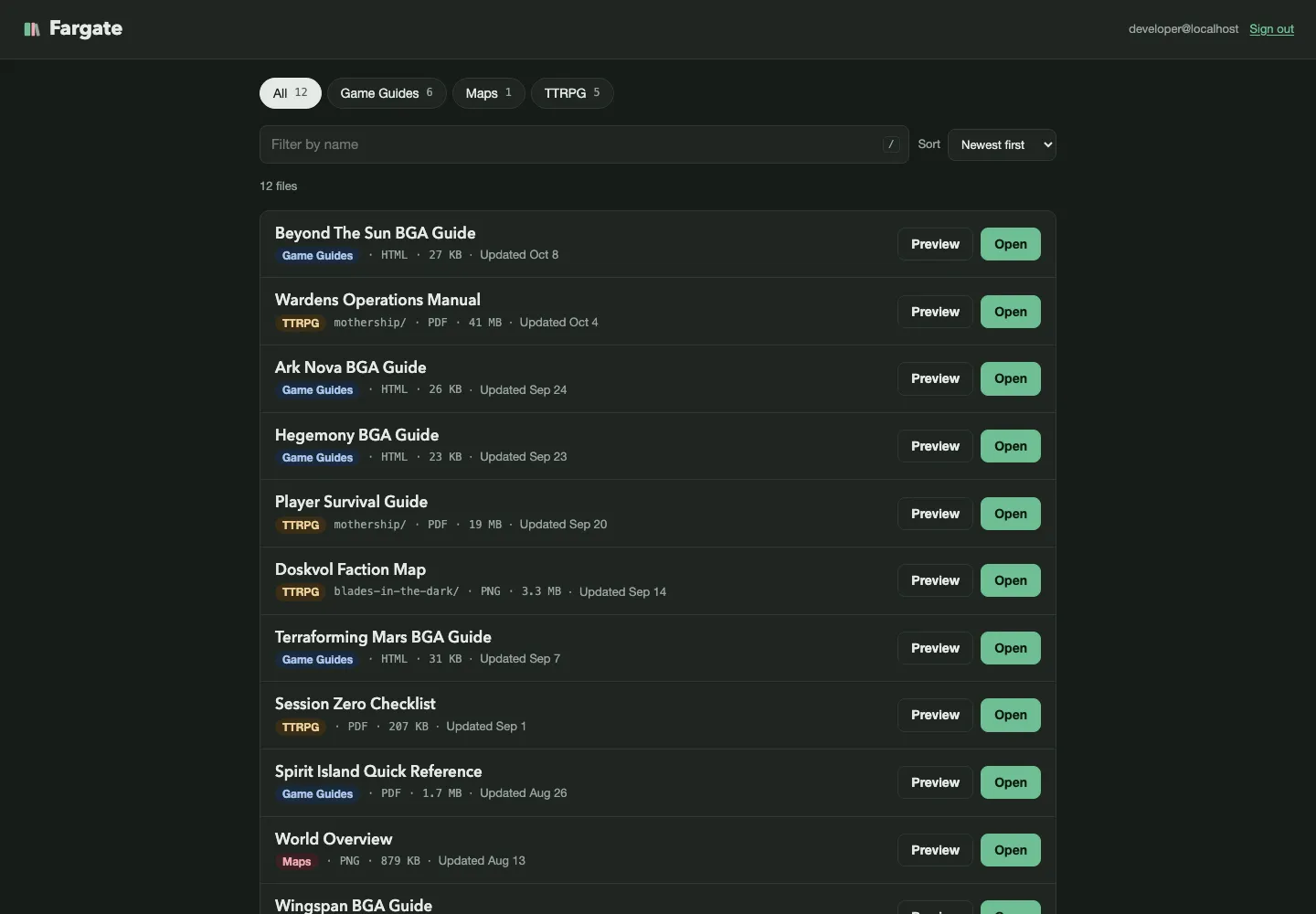Click the slash shortcut hint in filter box
Viewport: 1316px width, 914px height.
891,144
